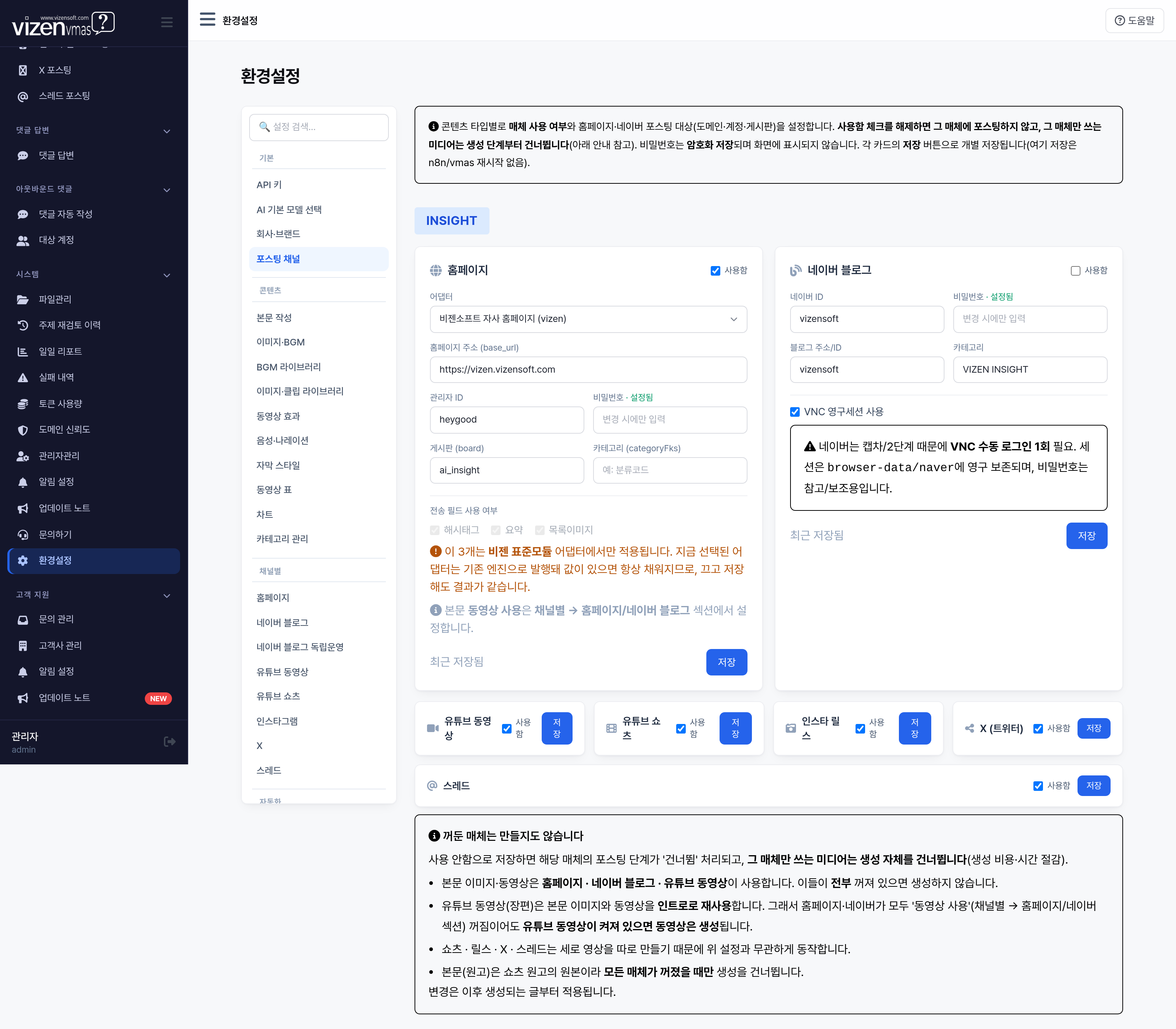Click the 홈페이지 주소 base_url field
Screen dimensions: 1176x1029
pos(588,370)
